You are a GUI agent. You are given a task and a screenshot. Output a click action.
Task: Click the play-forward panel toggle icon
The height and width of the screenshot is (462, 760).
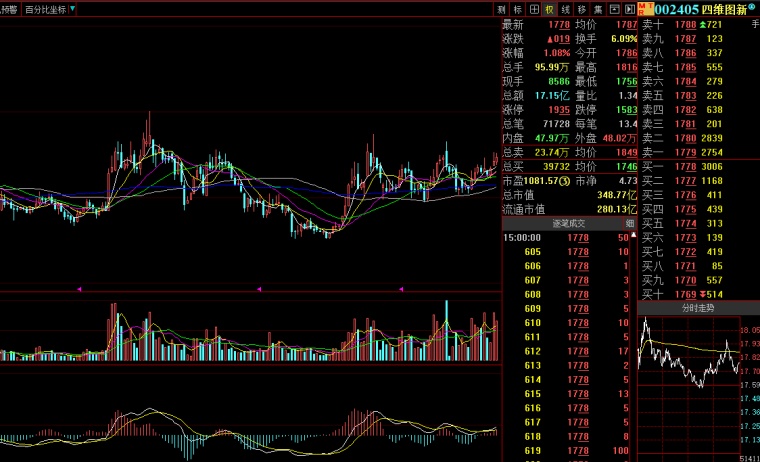point(630,9)
